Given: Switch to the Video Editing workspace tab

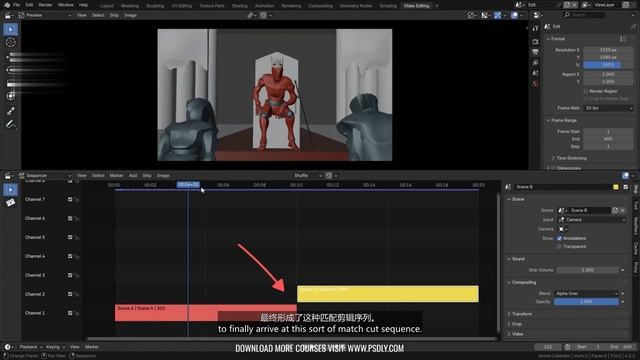Looking at the screenshot, I should click(416, 6).
